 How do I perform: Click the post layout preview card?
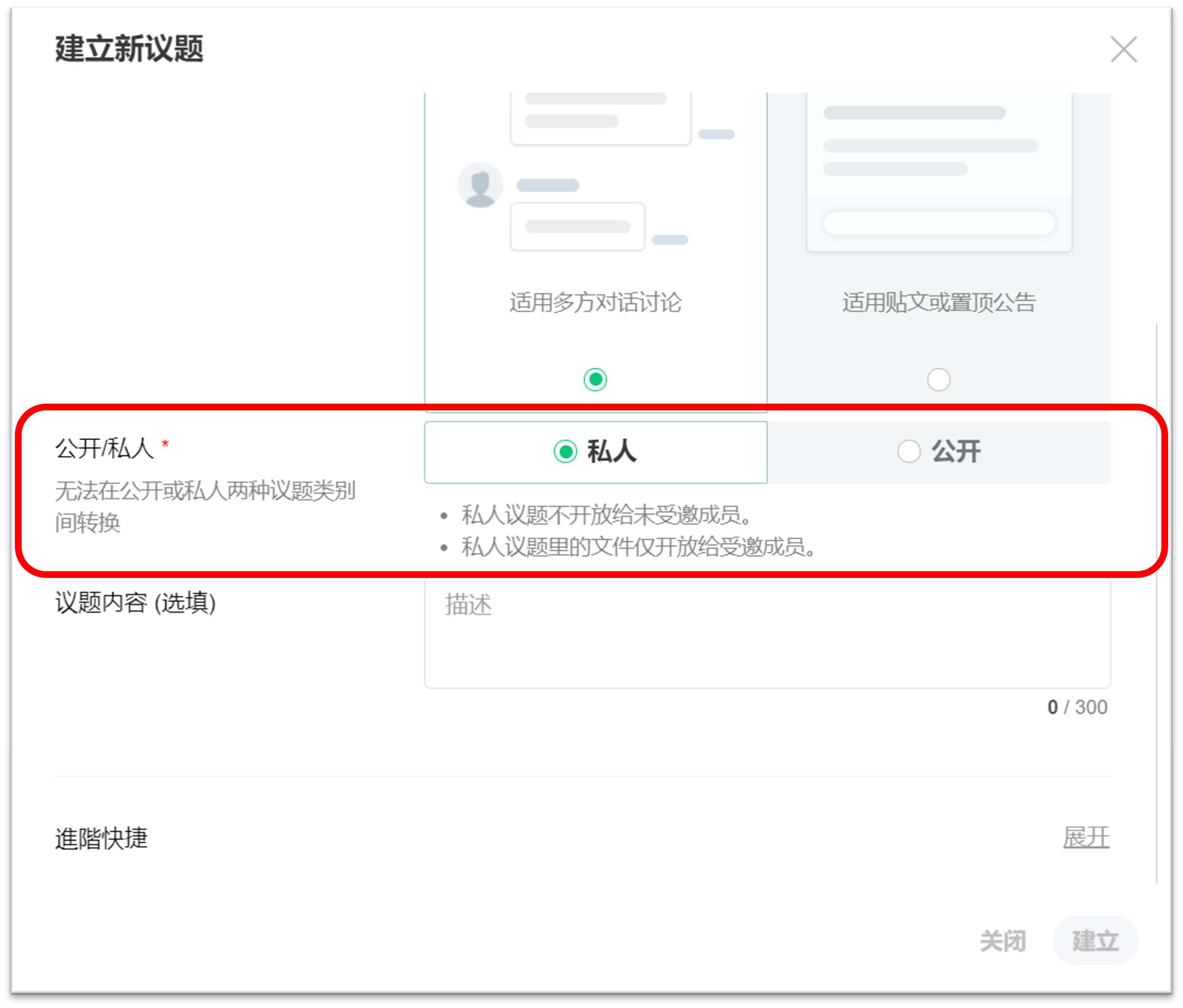click(938, 171)
